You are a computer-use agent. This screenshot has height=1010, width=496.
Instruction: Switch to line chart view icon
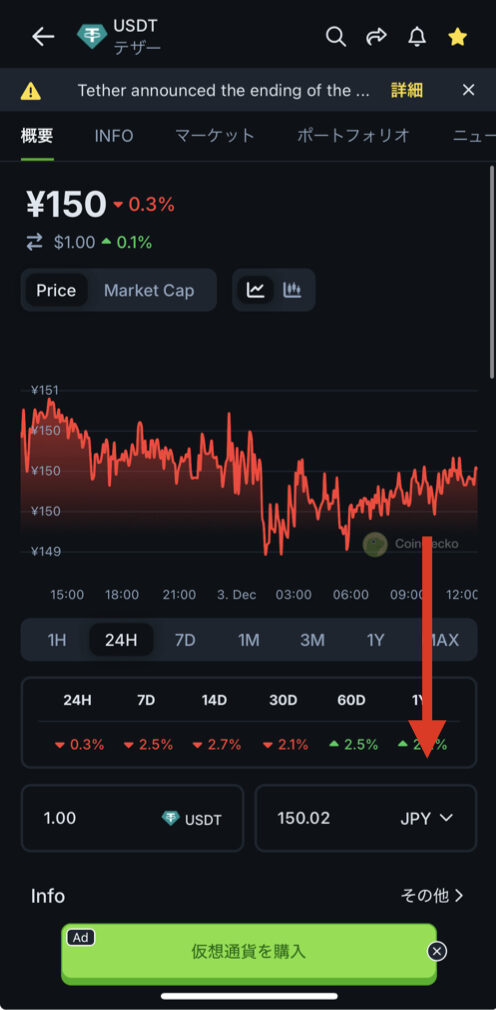click(x=256, y=290)
